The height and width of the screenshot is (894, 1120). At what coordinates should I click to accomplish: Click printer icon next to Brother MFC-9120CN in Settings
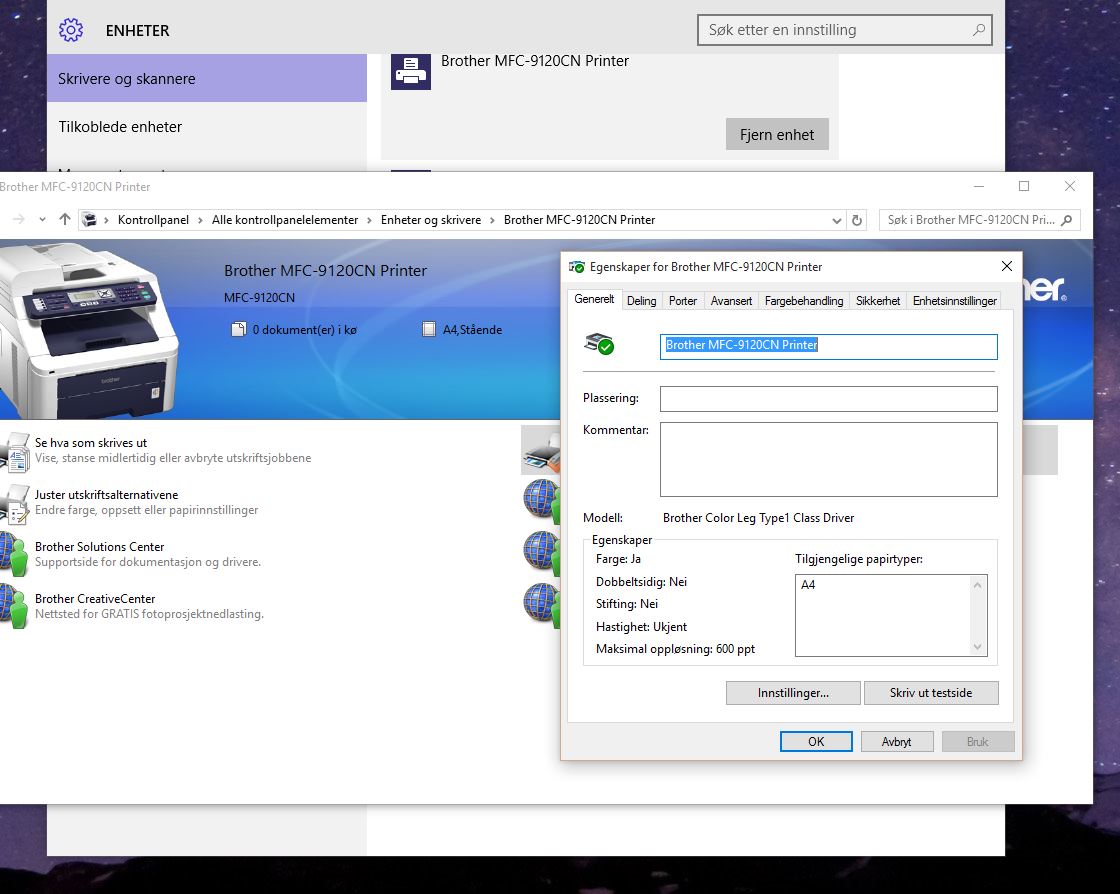[411, 71]
